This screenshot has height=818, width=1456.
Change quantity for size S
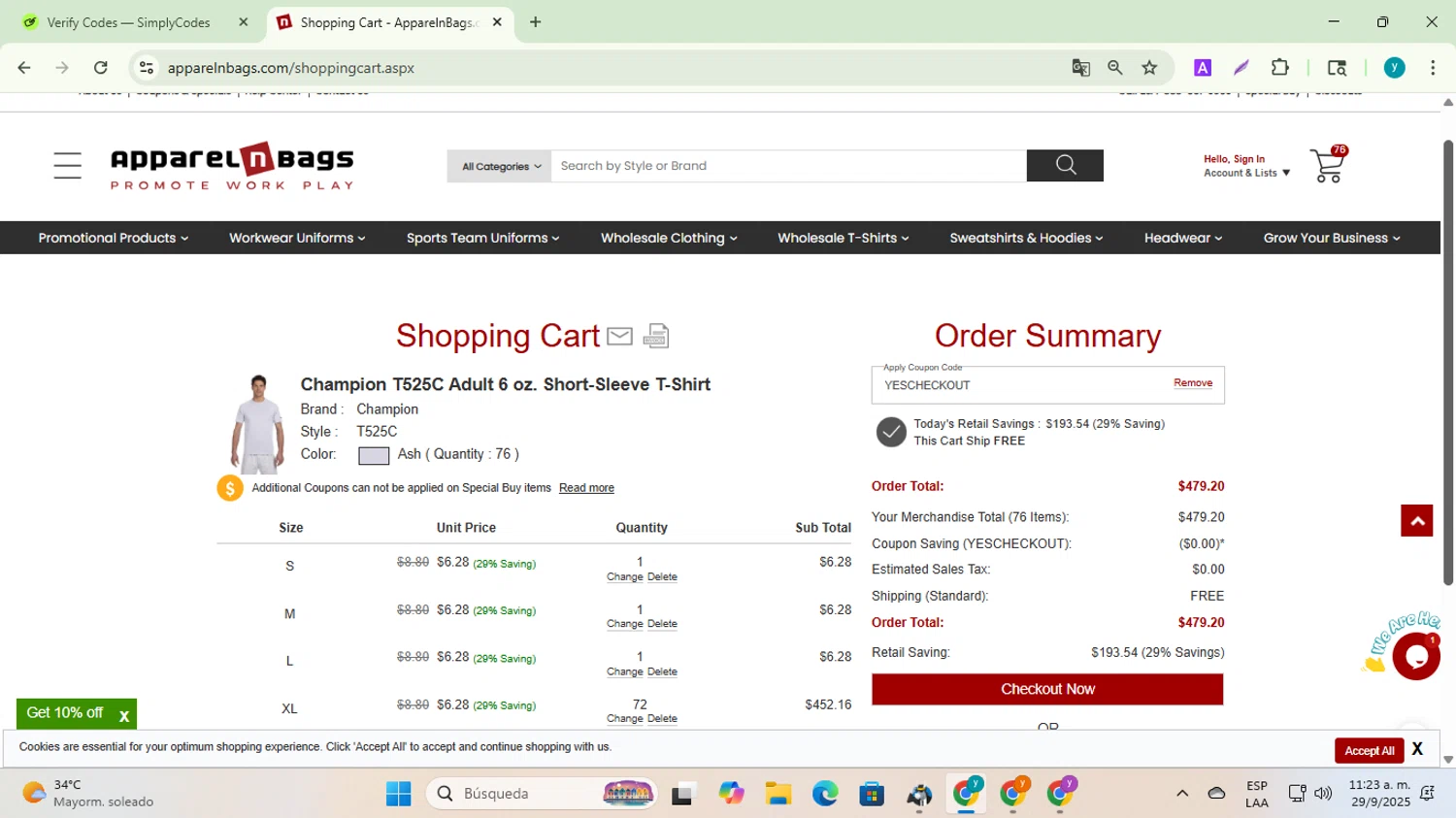click(625, 577)
